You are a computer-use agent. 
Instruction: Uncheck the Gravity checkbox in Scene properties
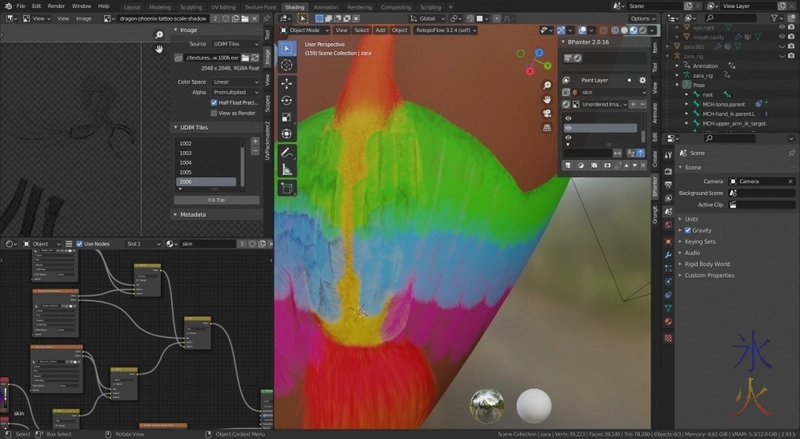tap(687, 230)
